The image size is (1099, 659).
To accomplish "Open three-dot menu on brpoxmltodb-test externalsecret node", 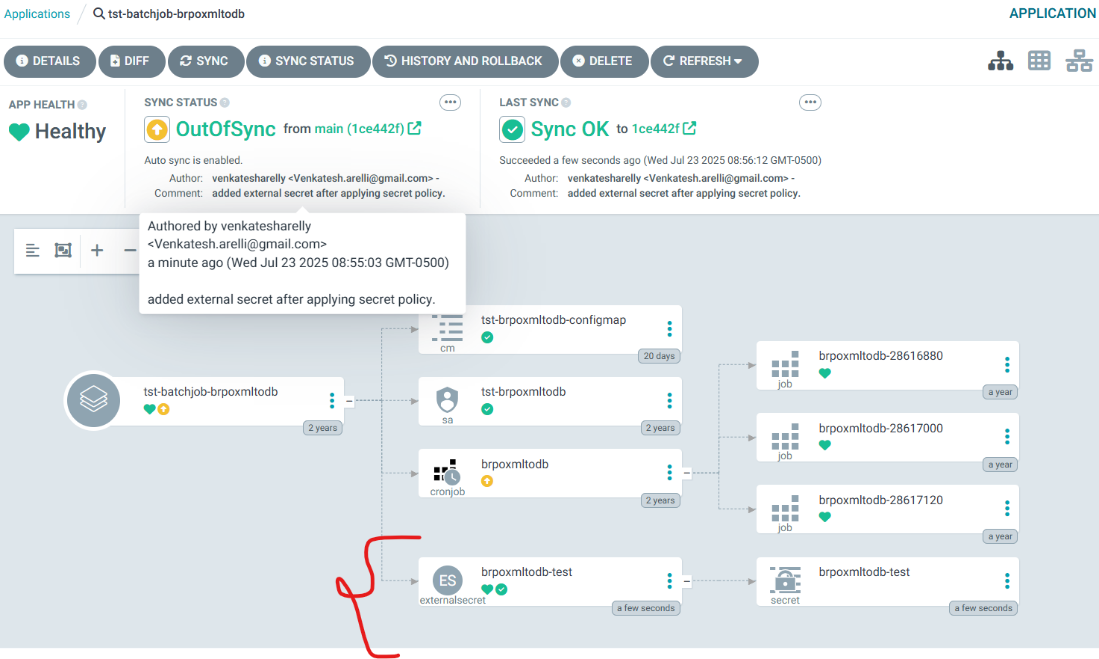I will tap(668, 581).
